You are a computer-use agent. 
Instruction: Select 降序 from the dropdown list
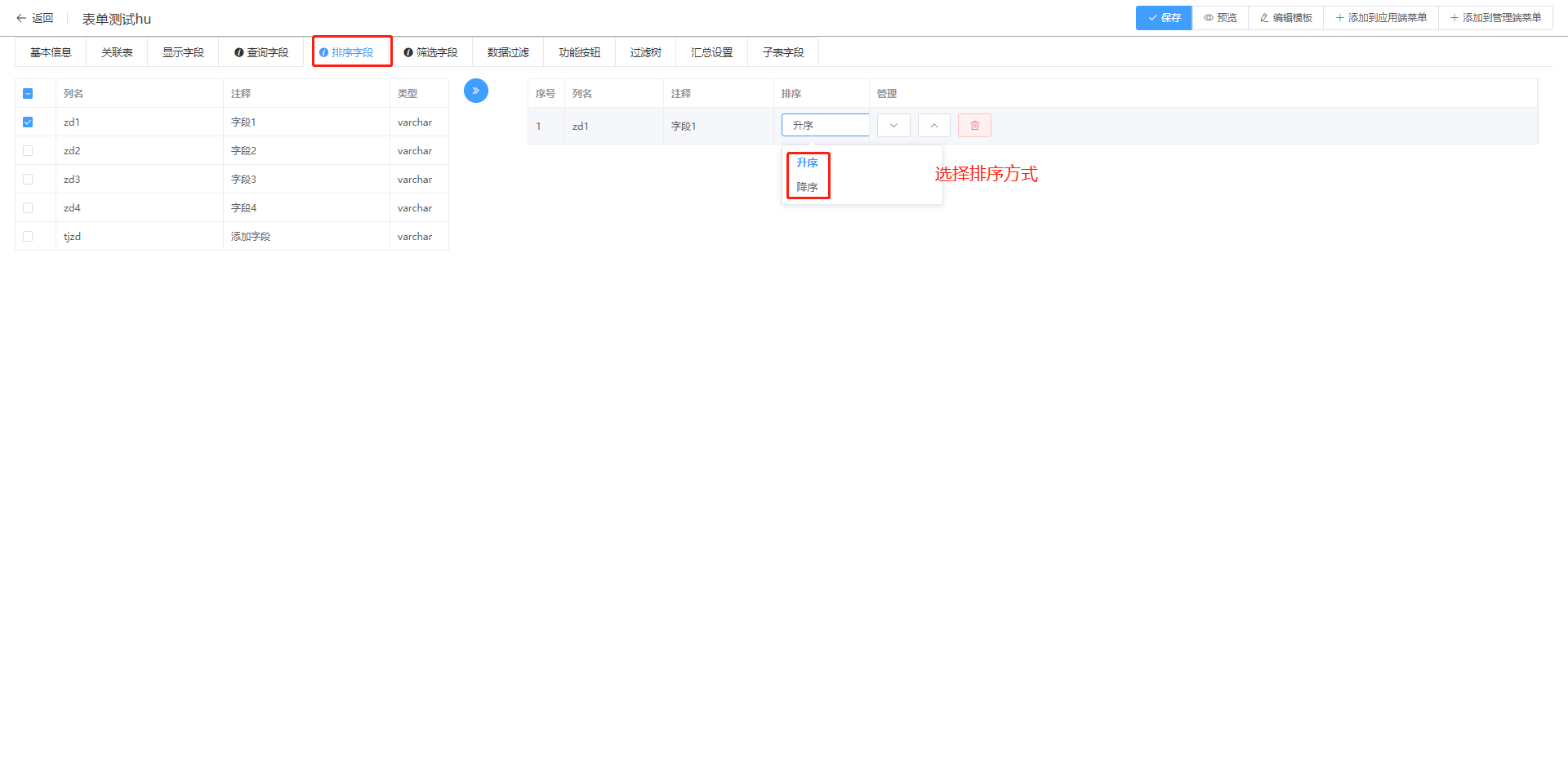click(807, 187)
